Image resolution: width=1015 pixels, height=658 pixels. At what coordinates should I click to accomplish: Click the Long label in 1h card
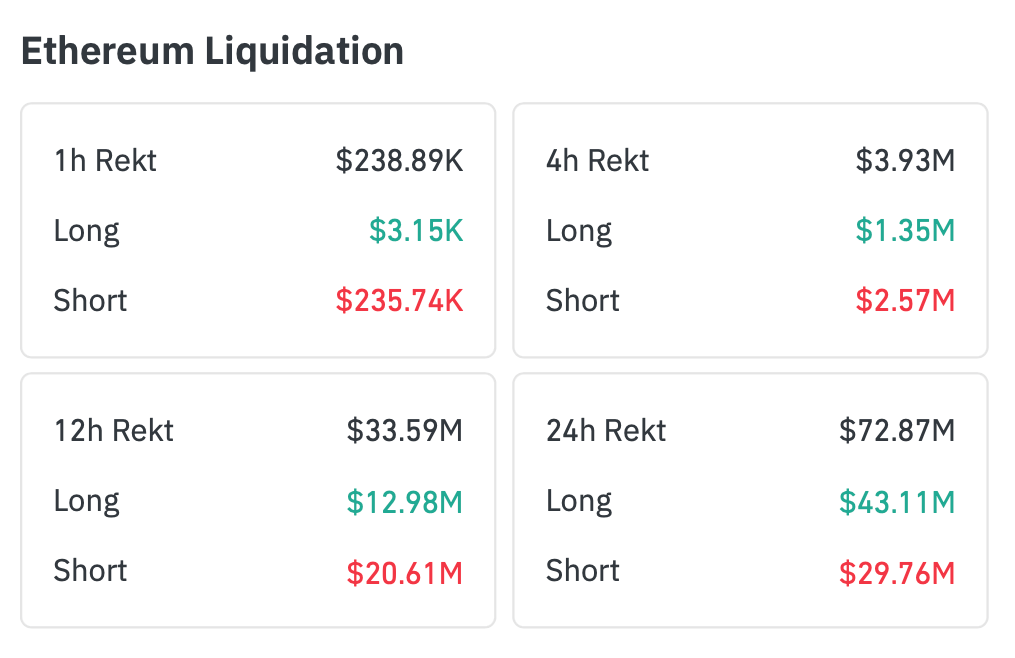[87, 231]
